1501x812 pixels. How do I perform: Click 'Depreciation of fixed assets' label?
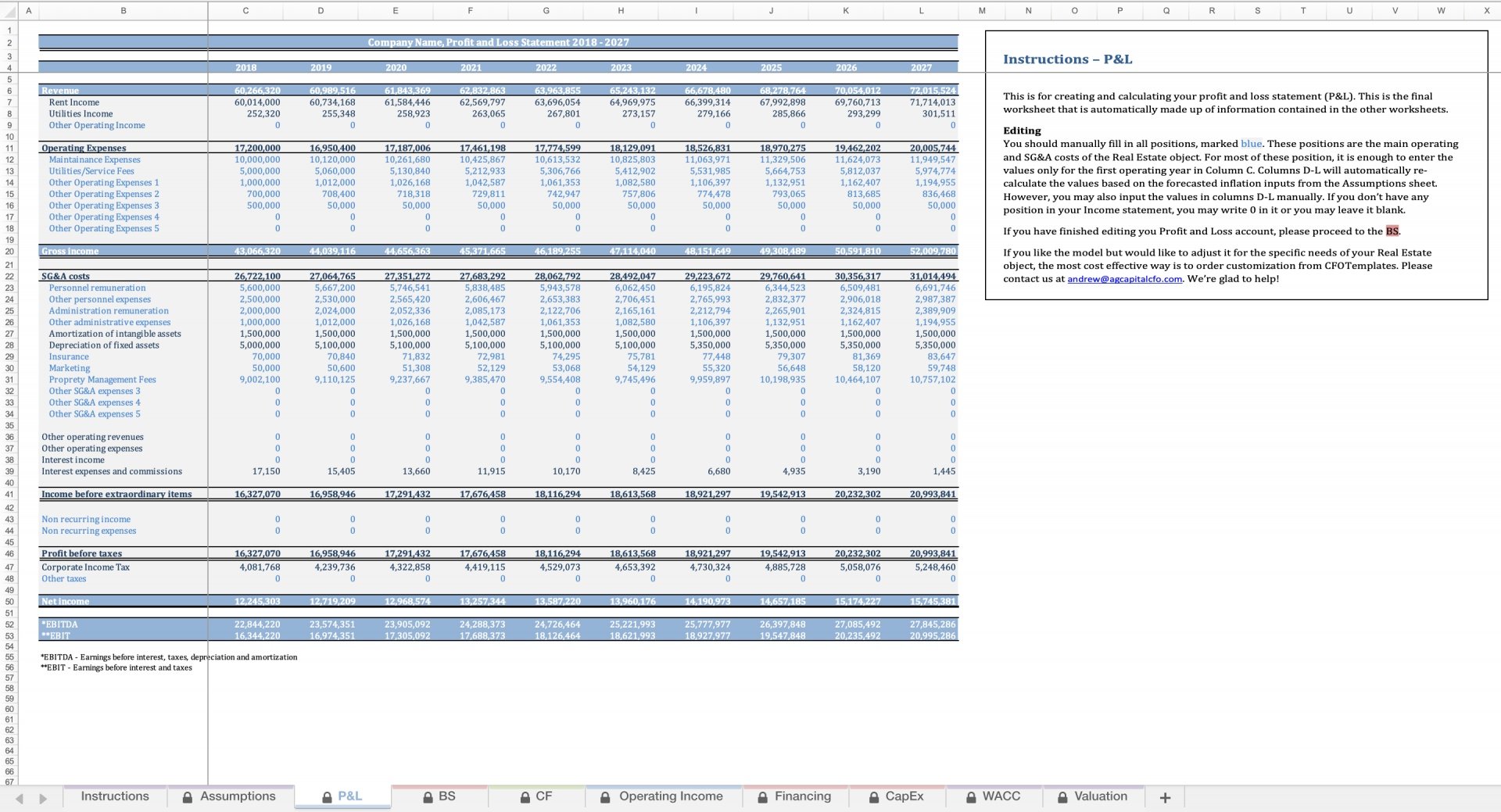[104, 345]
